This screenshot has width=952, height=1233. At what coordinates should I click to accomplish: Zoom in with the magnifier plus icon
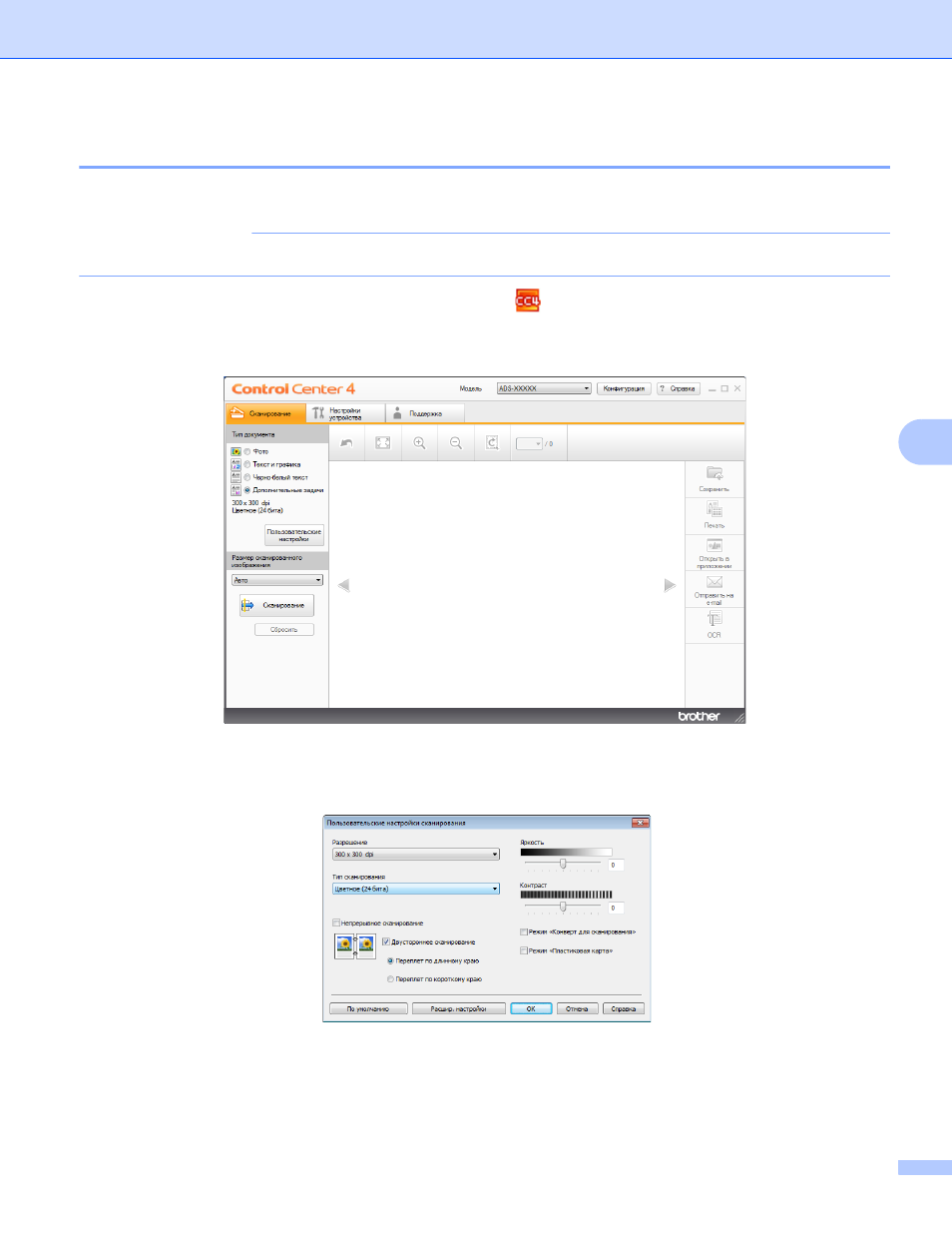[419, 442]
